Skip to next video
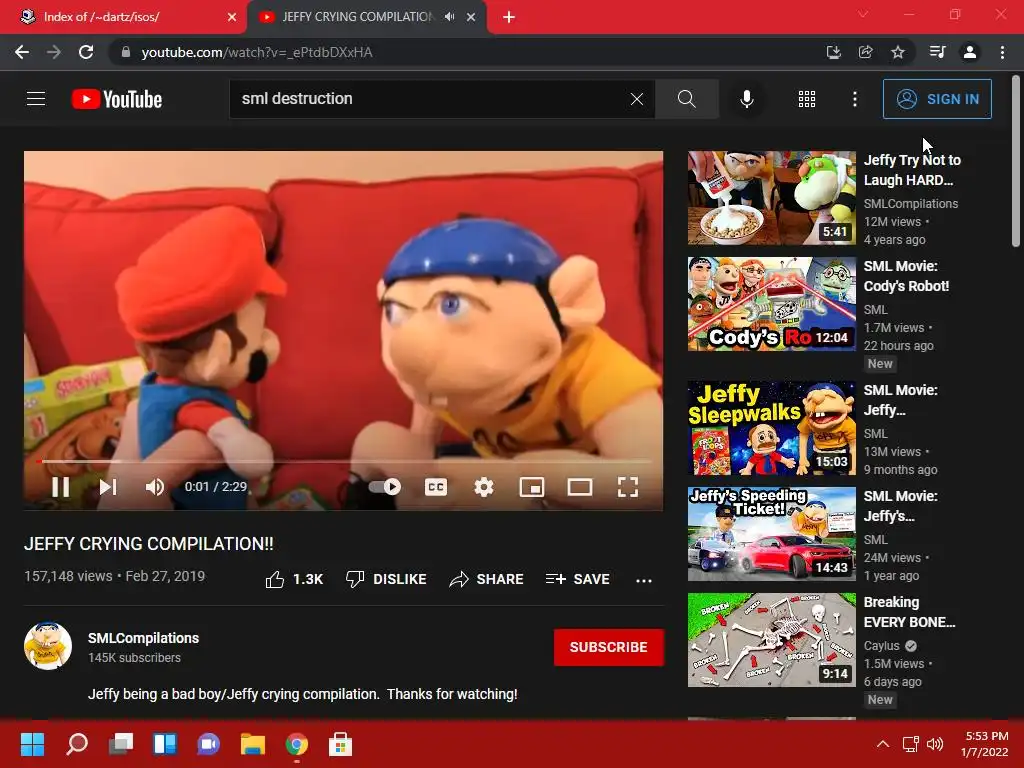Viewport: 1024px width, 768px height. click(x=108, y=487)
